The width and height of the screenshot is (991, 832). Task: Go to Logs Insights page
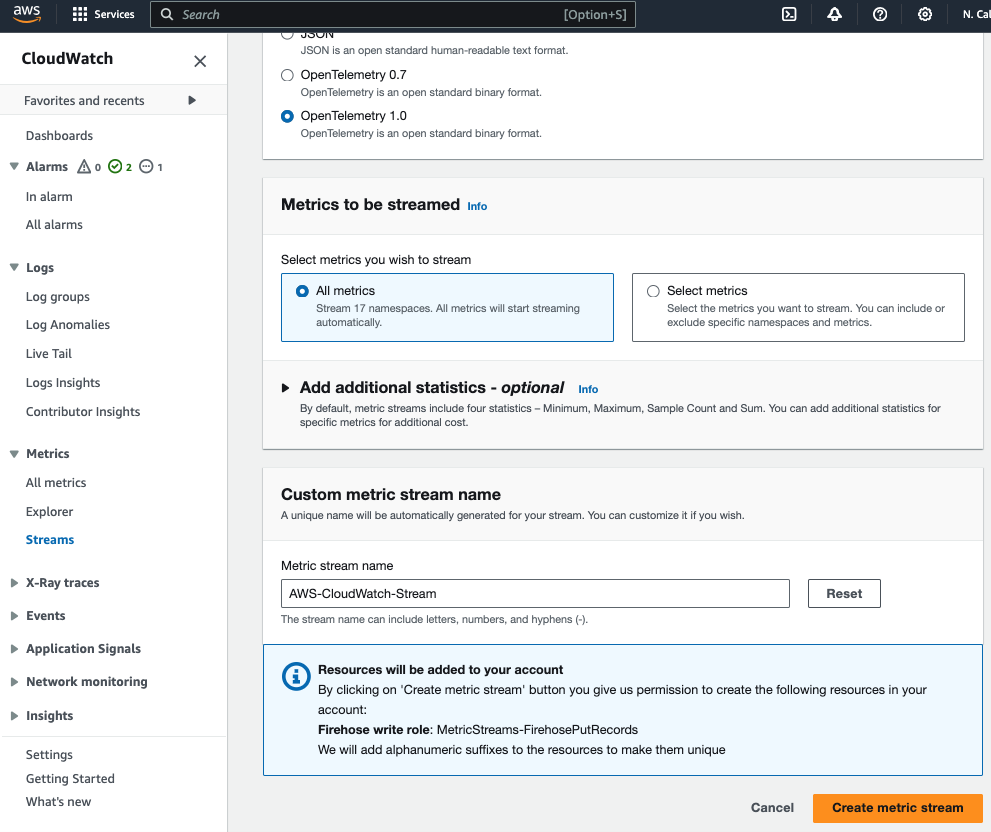click(x=63, y=382)
